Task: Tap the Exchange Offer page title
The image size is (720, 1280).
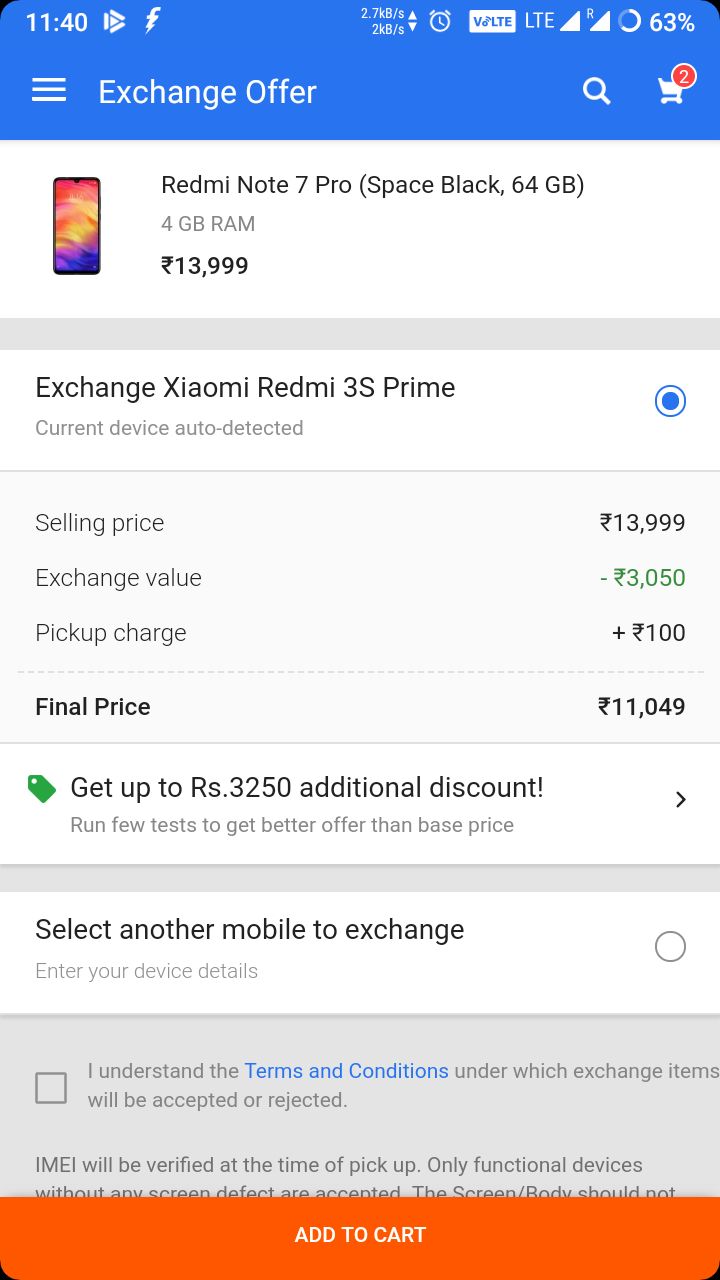Action: [x=207, y=92]
